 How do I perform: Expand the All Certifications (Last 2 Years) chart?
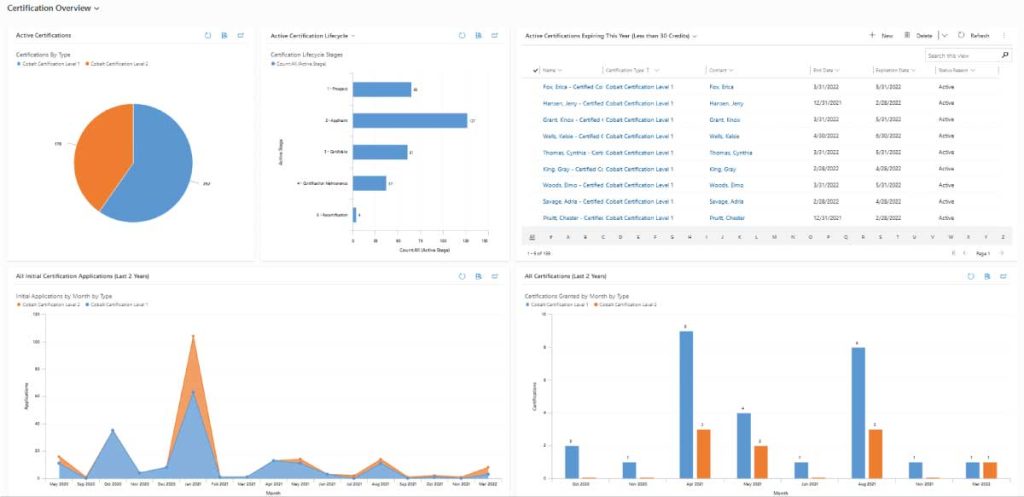click(1003, 276)
